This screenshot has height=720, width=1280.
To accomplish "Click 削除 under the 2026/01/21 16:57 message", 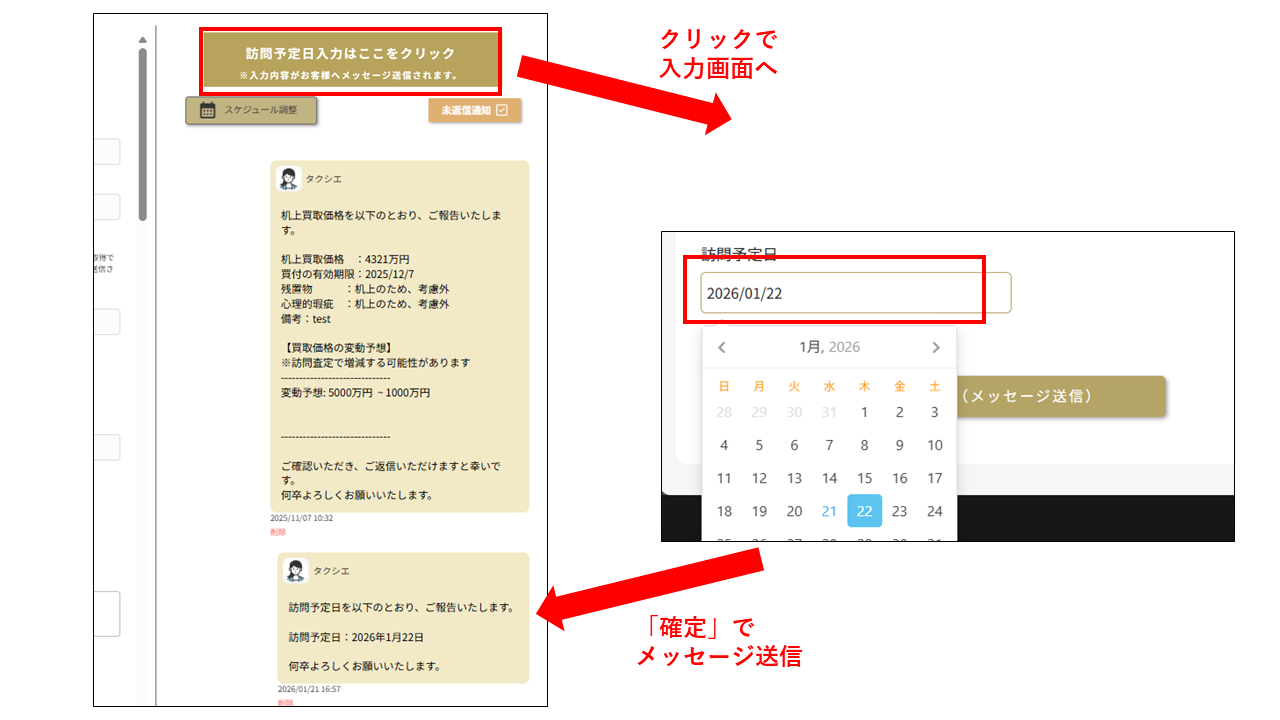I will [285, 703].
